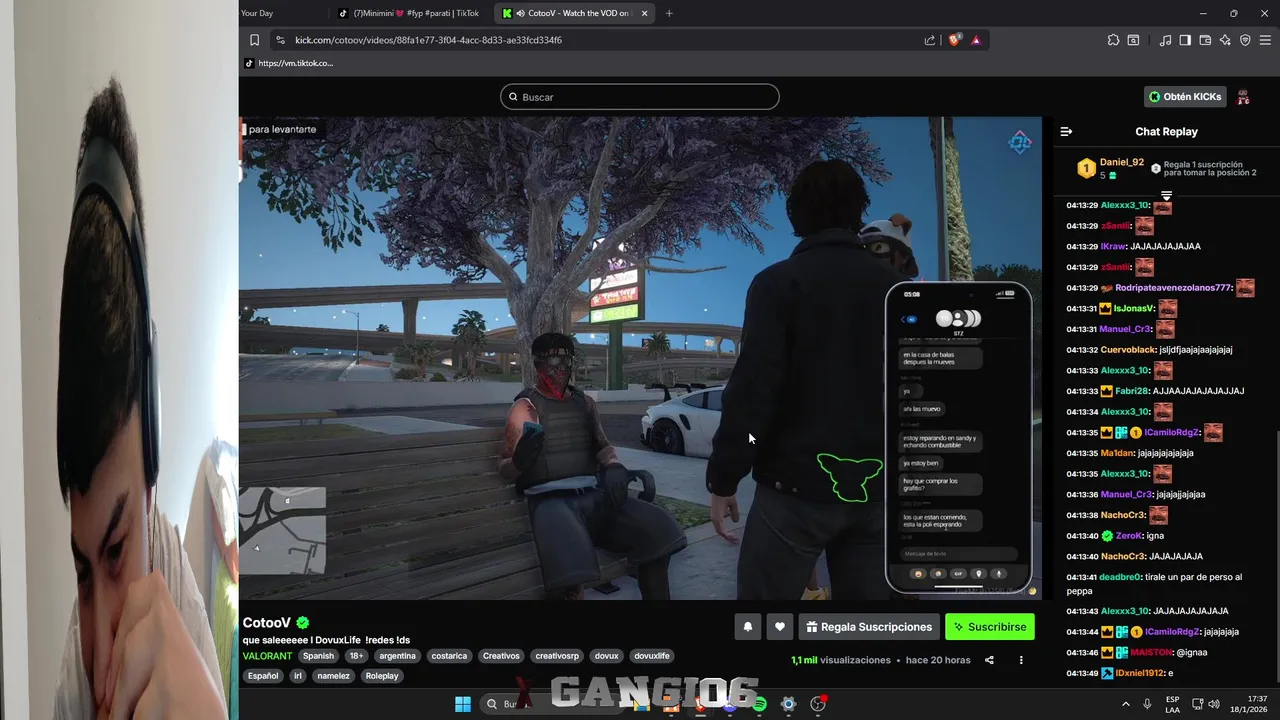Select the Spanish tag
Image resolution: width=1280 pixels, height=720 pixels.
[x=318, y=656]
